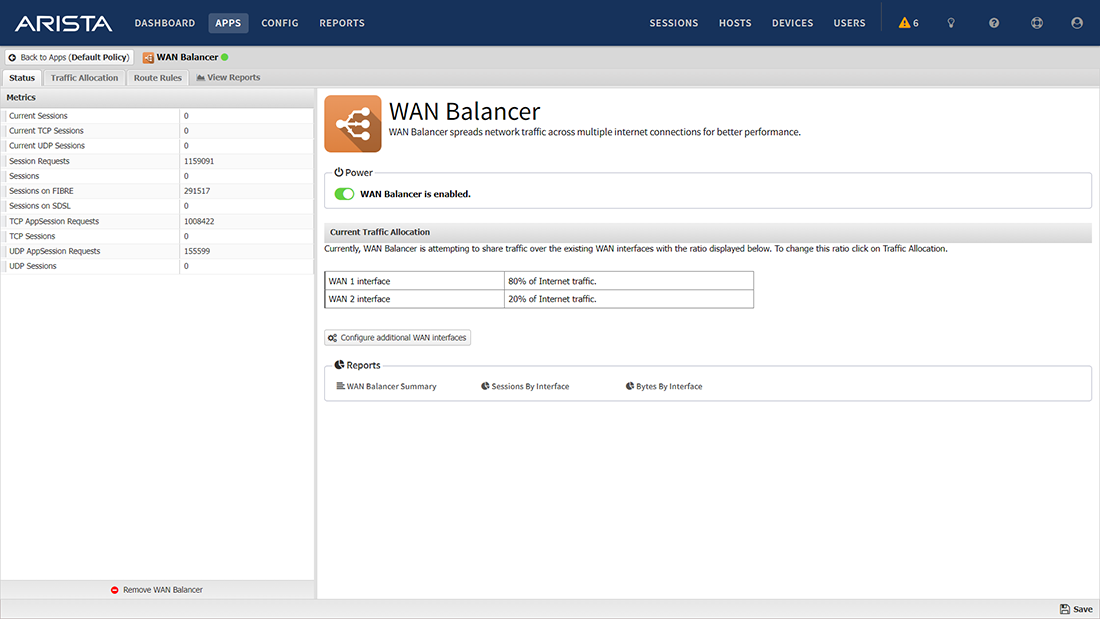Click the Save disk icon
This screenshot has width=1100, height=619.
pos(1065,609)
